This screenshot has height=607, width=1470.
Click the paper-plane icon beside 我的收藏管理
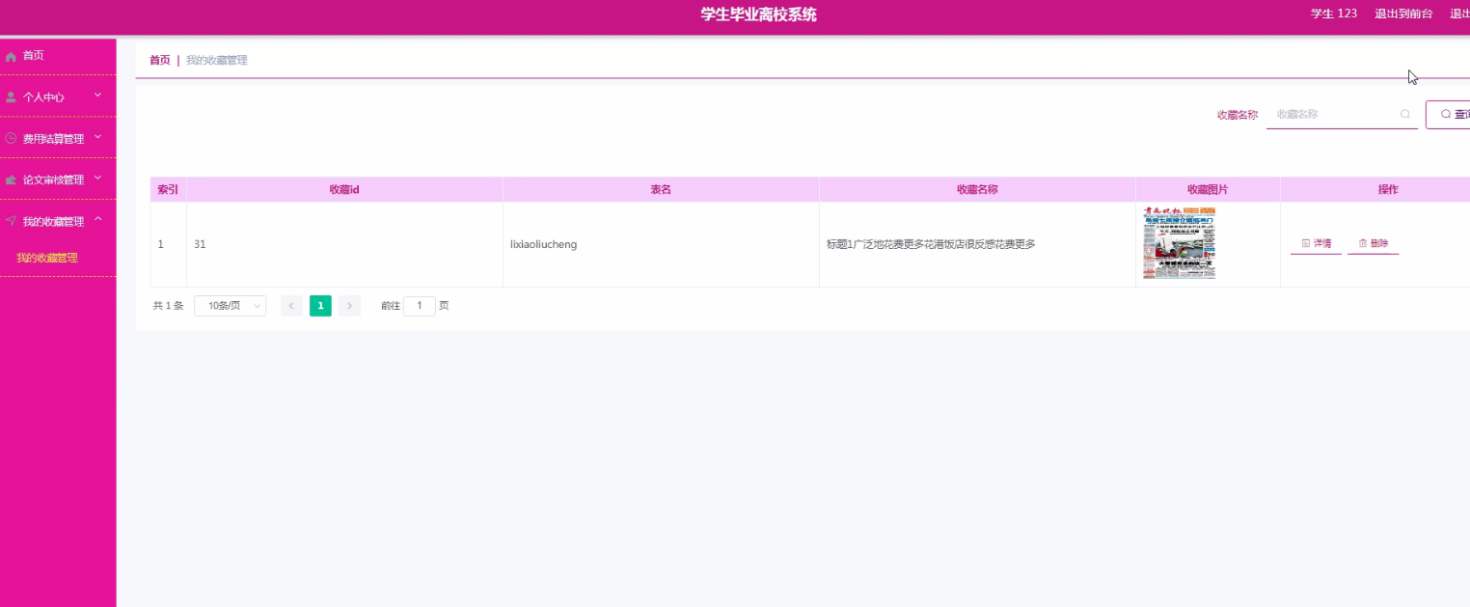click(x=11, y=221)
